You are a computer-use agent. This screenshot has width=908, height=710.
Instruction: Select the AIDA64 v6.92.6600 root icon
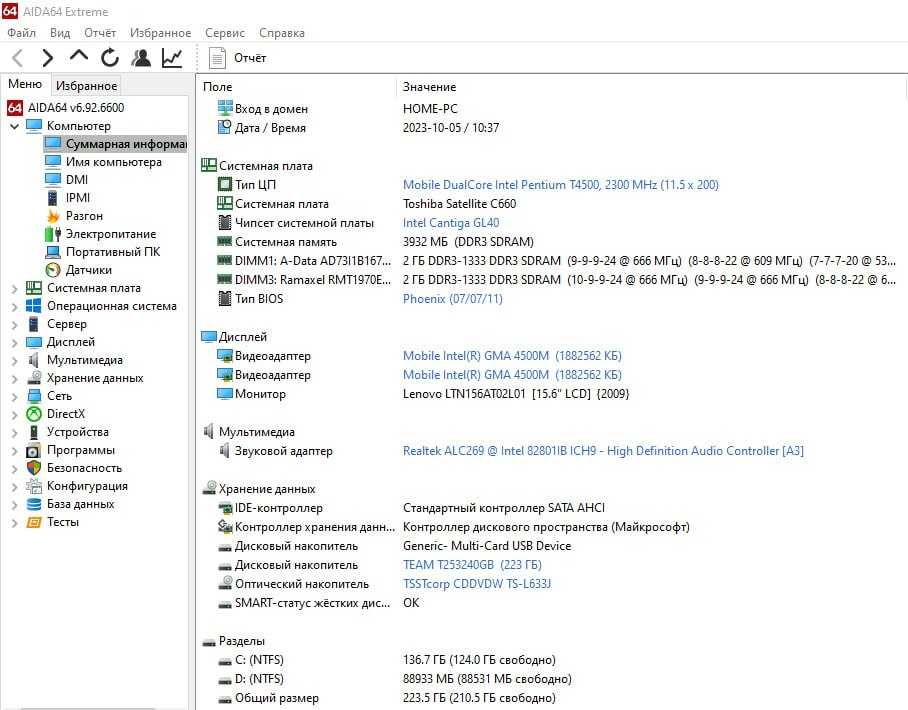pyautogui.click(x=14, y=108)
